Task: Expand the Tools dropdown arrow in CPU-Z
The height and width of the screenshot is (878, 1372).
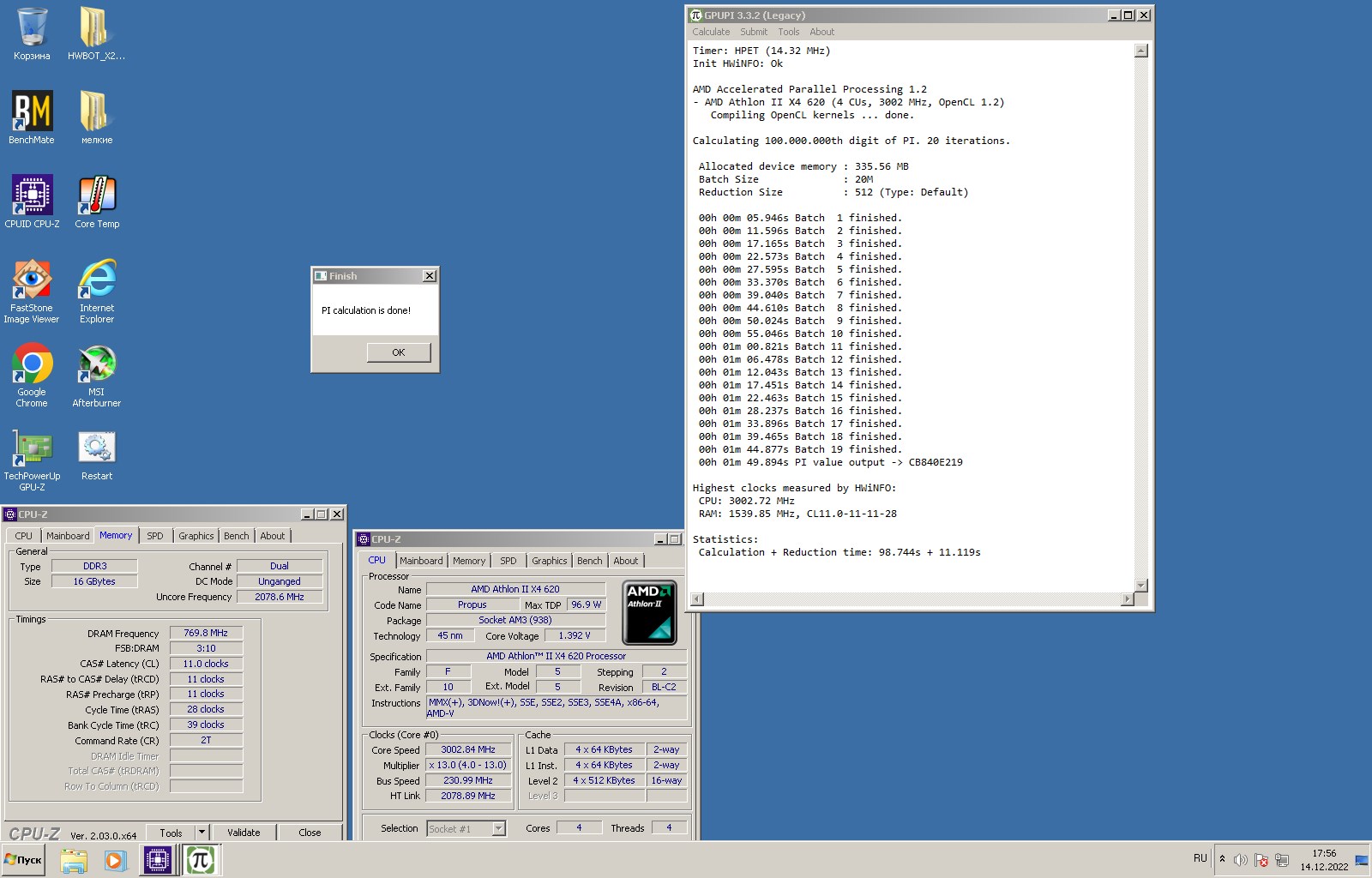Action: pos(202,833)
